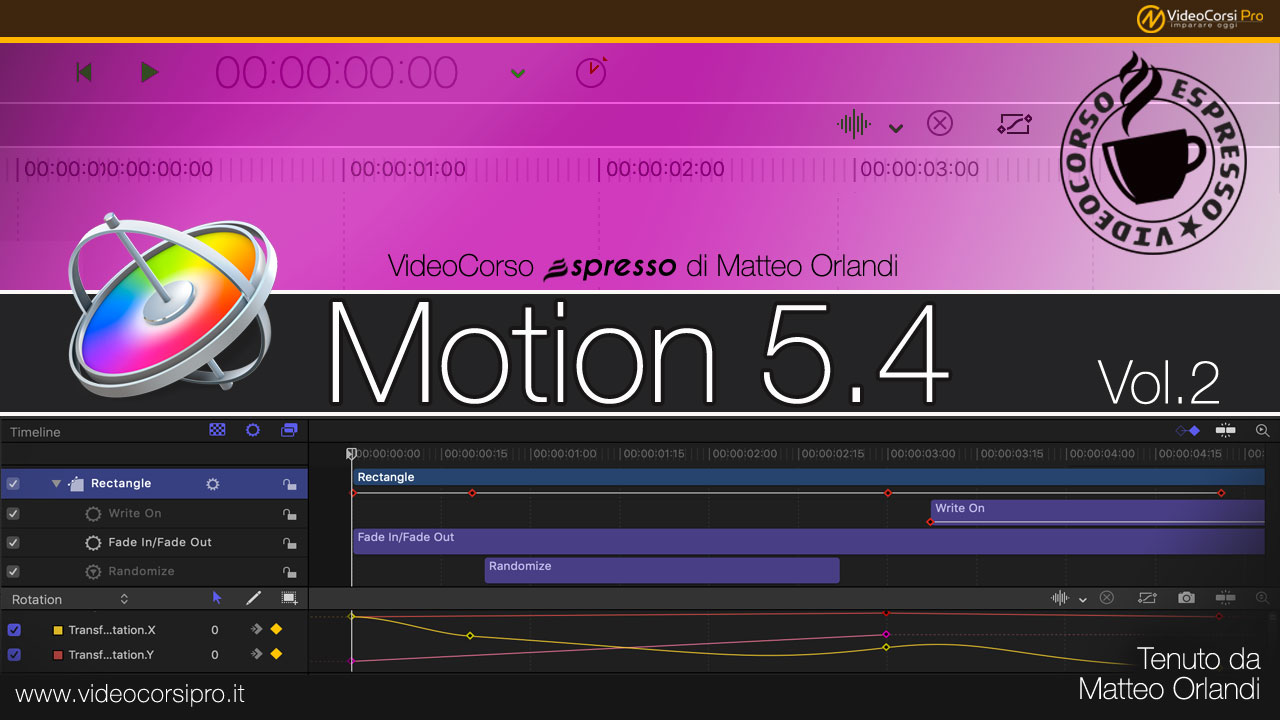Click the stopwatch icon in the pink header
Screen dimensions: 1280x720
[x=592, y=72]
